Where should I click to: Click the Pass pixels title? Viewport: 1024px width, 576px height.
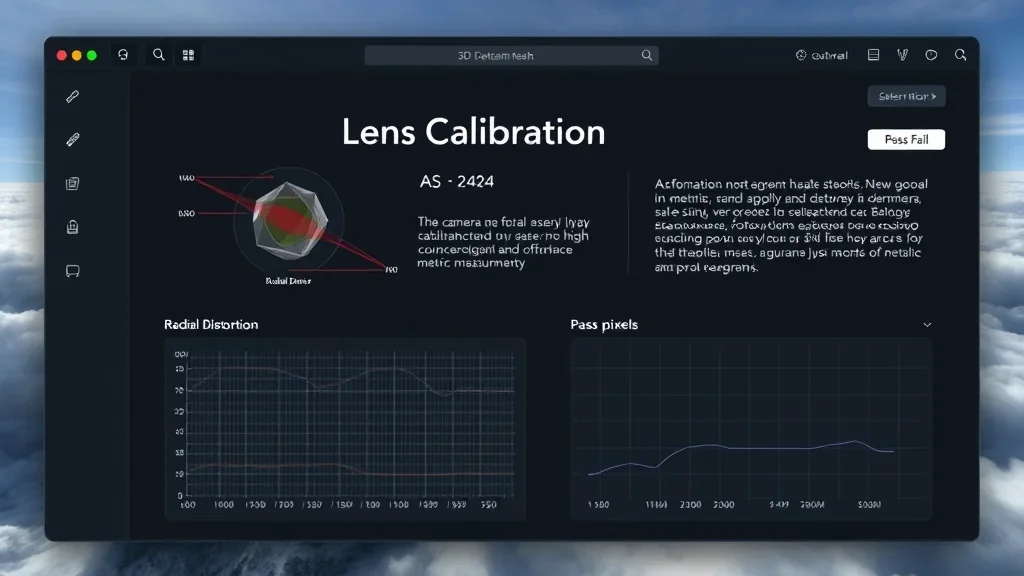pyautogui.click(x=604, y=325)
